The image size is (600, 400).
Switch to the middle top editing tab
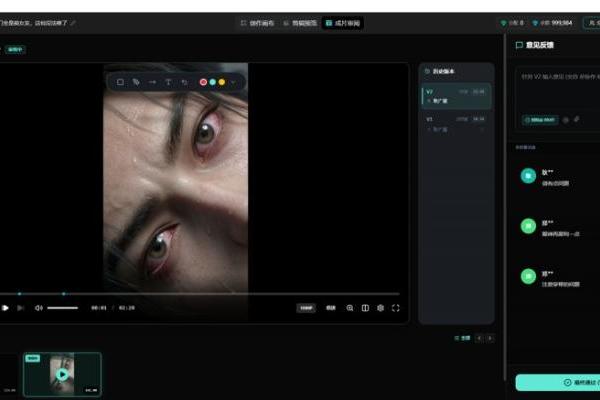pyautogui.click(x=301, y=23)
